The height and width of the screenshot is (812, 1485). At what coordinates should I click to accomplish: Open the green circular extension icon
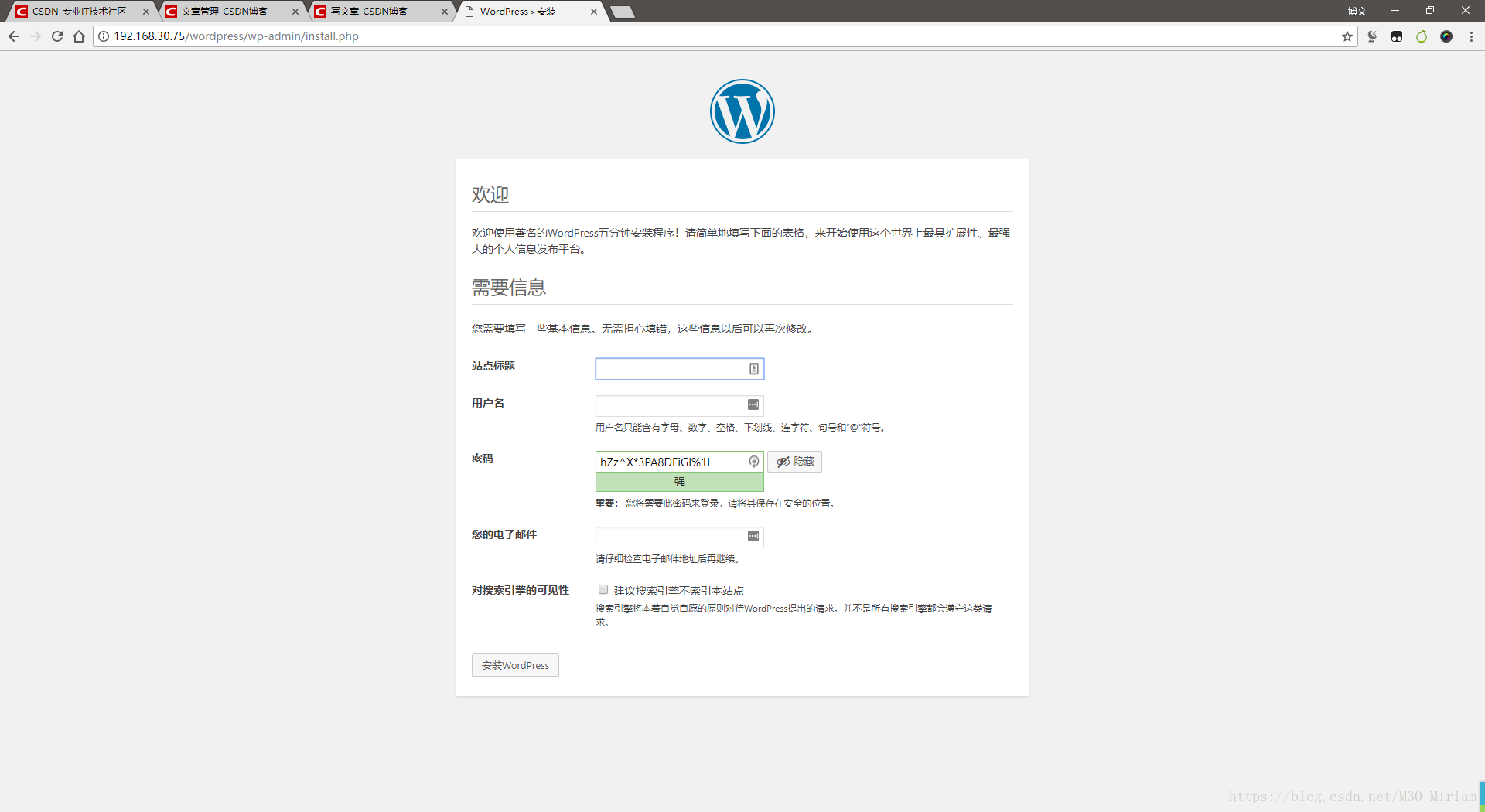click(x=1422, y=36)
